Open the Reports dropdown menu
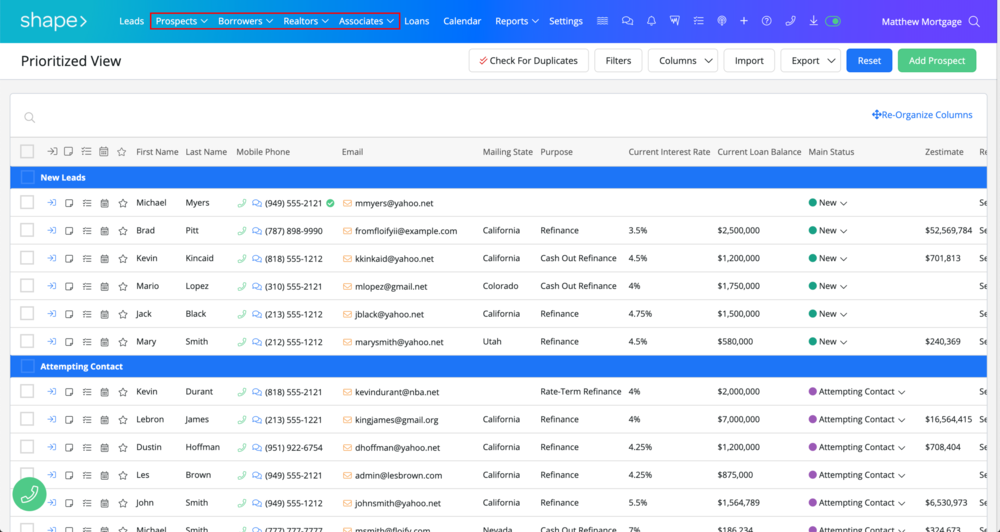The height and width of the screenshot is (532, 1000). coord(517,21)
